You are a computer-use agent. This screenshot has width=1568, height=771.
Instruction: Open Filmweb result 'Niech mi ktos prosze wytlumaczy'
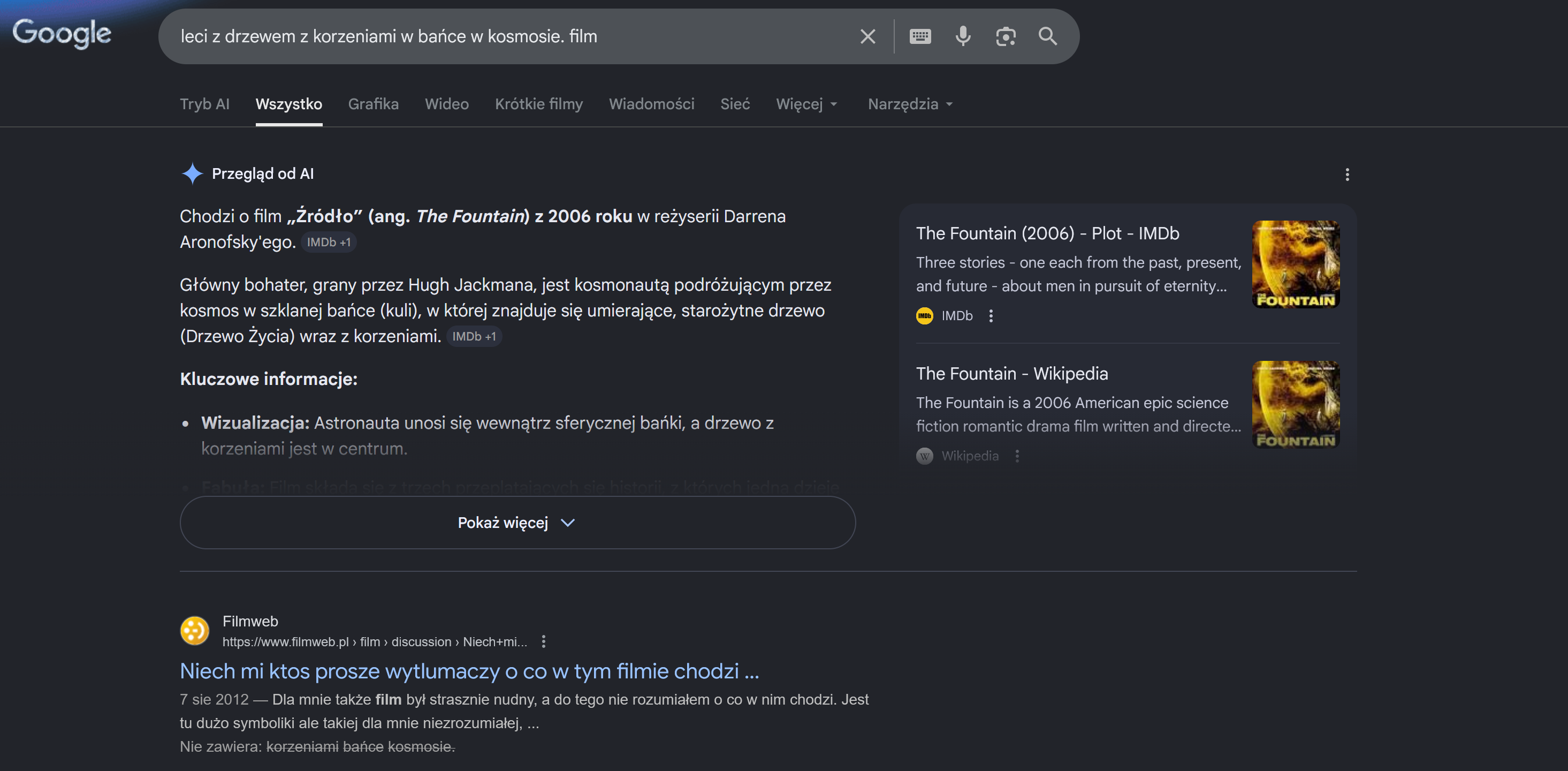[x=469, y=670]
